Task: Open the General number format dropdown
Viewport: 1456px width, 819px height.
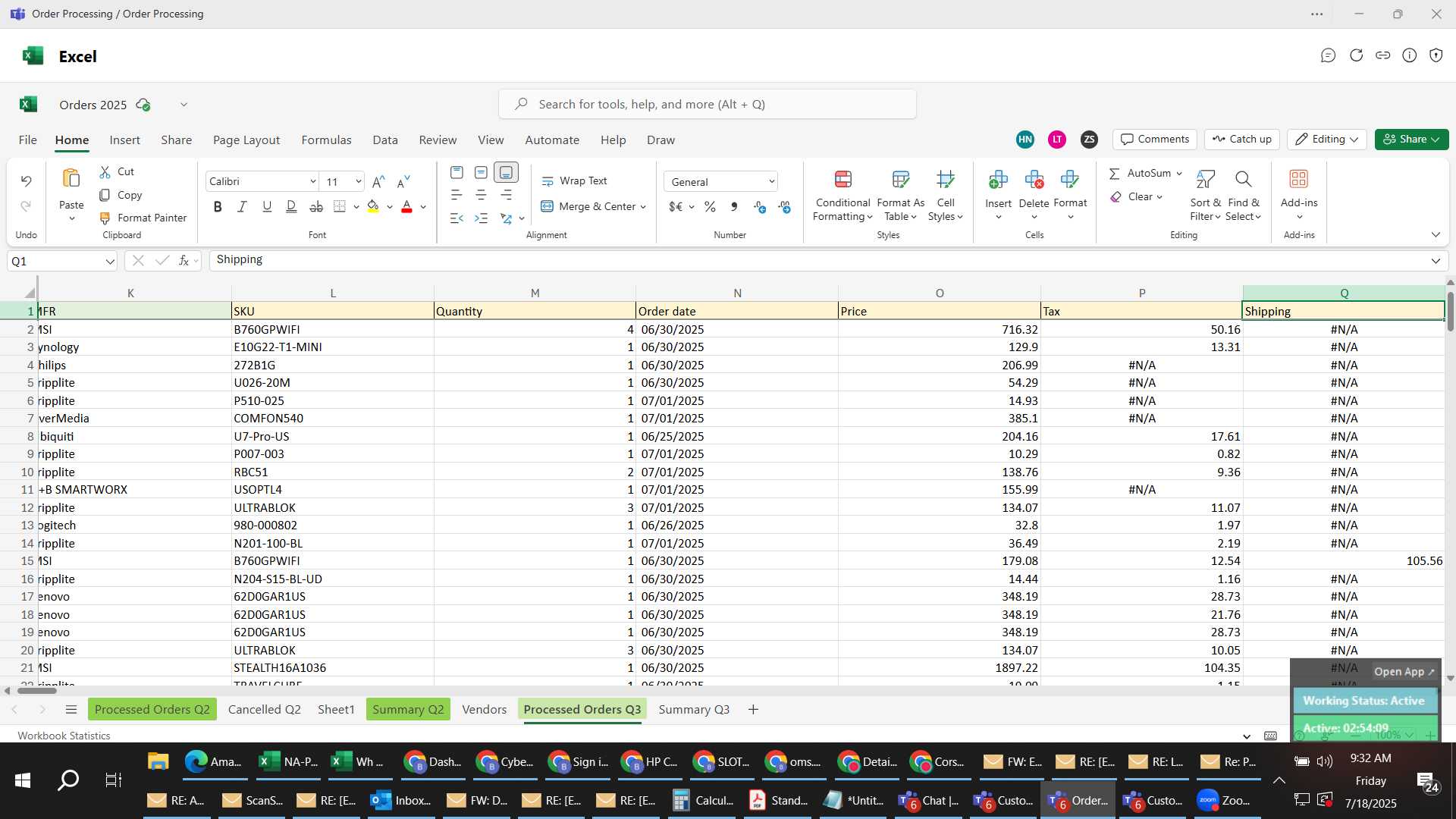Action: pos(771,182)
